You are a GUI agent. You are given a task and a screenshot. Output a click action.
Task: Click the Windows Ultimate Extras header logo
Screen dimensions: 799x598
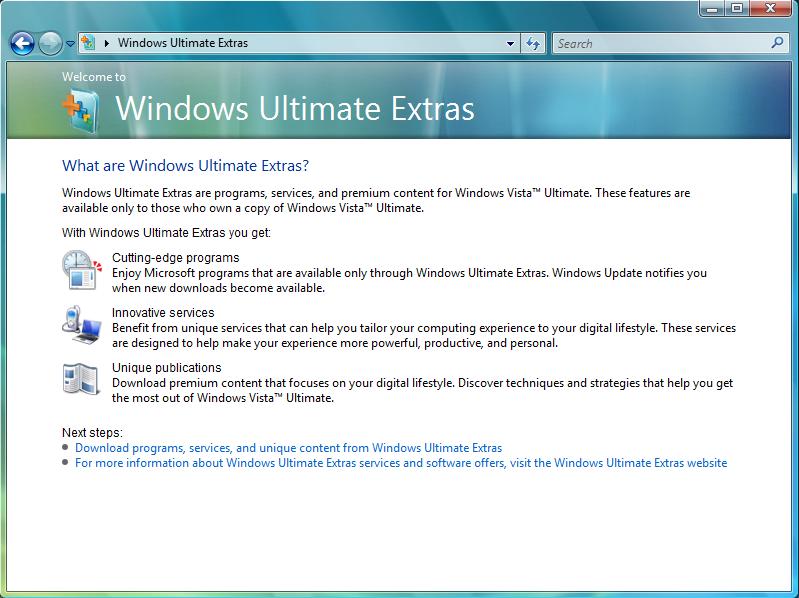pyautogui.click(x=81, y=110)
